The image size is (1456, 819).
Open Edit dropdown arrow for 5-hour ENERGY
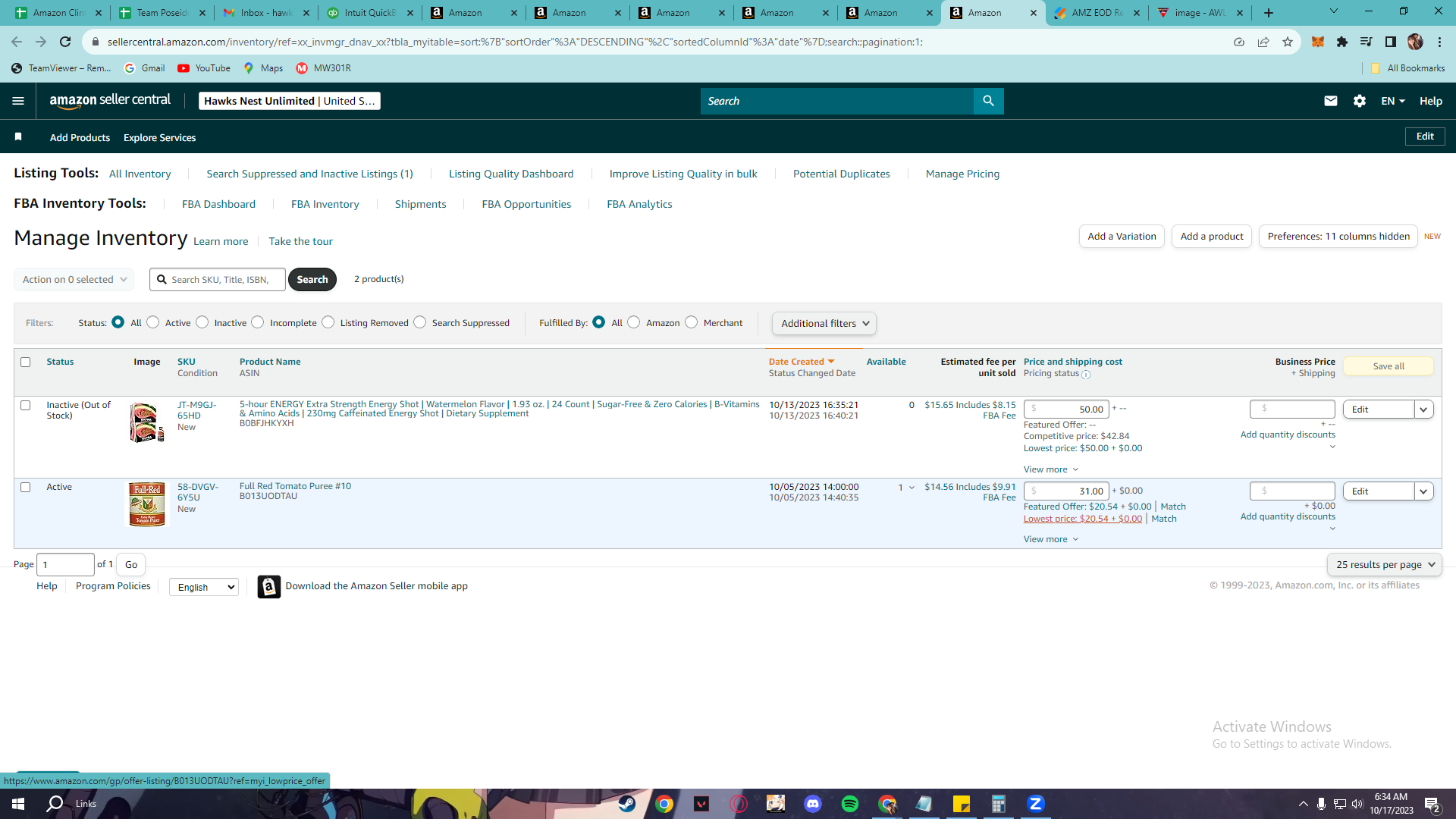(1424, 409)
